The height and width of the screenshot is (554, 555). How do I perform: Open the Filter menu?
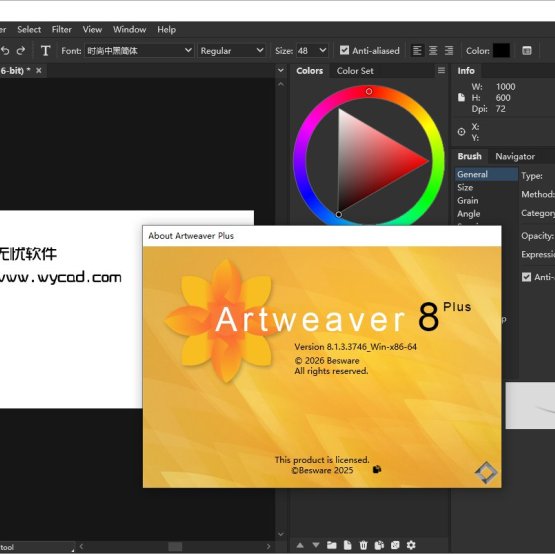pos(62,30)
